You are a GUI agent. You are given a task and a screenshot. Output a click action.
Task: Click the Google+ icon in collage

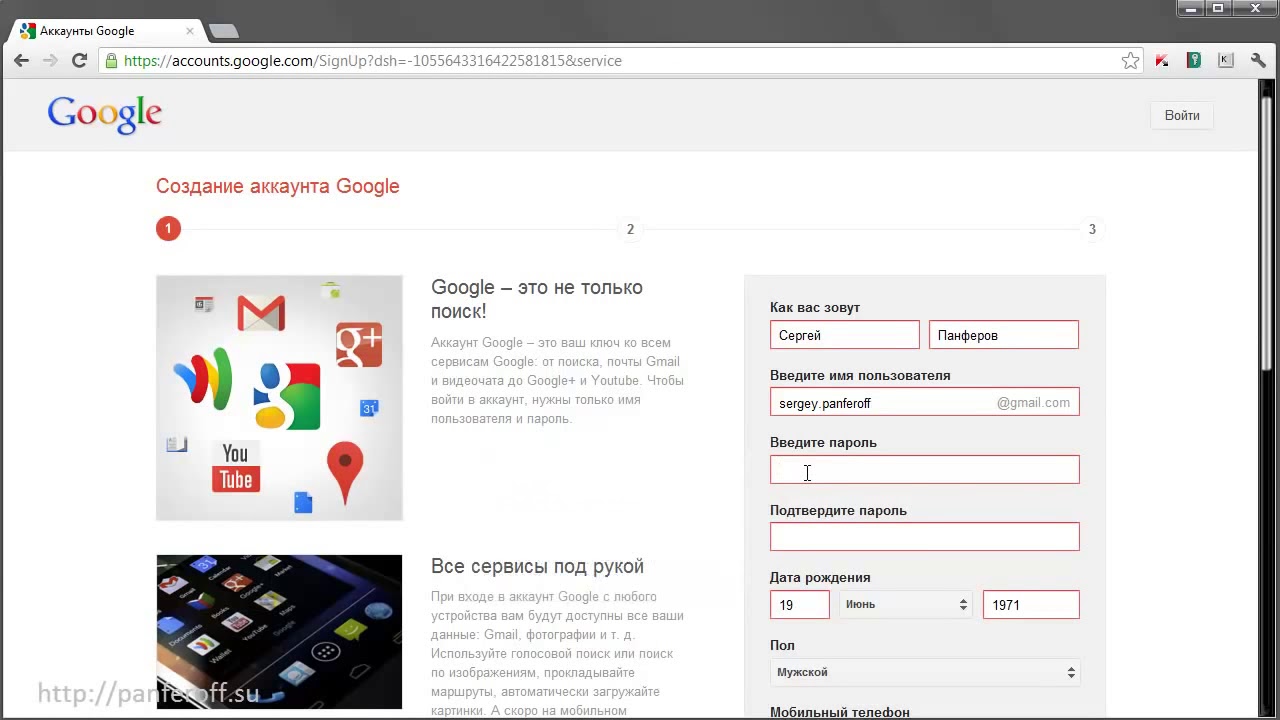(x=359, y=345)
